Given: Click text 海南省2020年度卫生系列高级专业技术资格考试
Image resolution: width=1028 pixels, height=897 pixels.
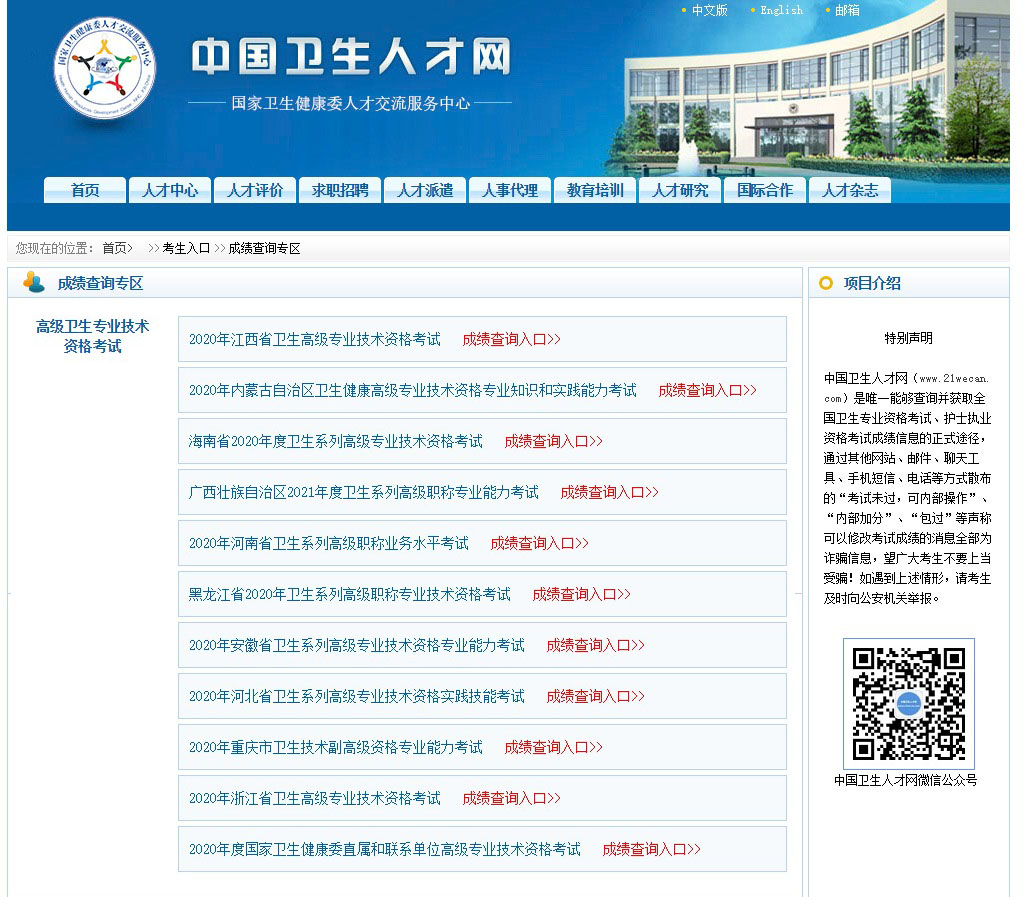Looking at the screenshot, I should click(336, 441).
